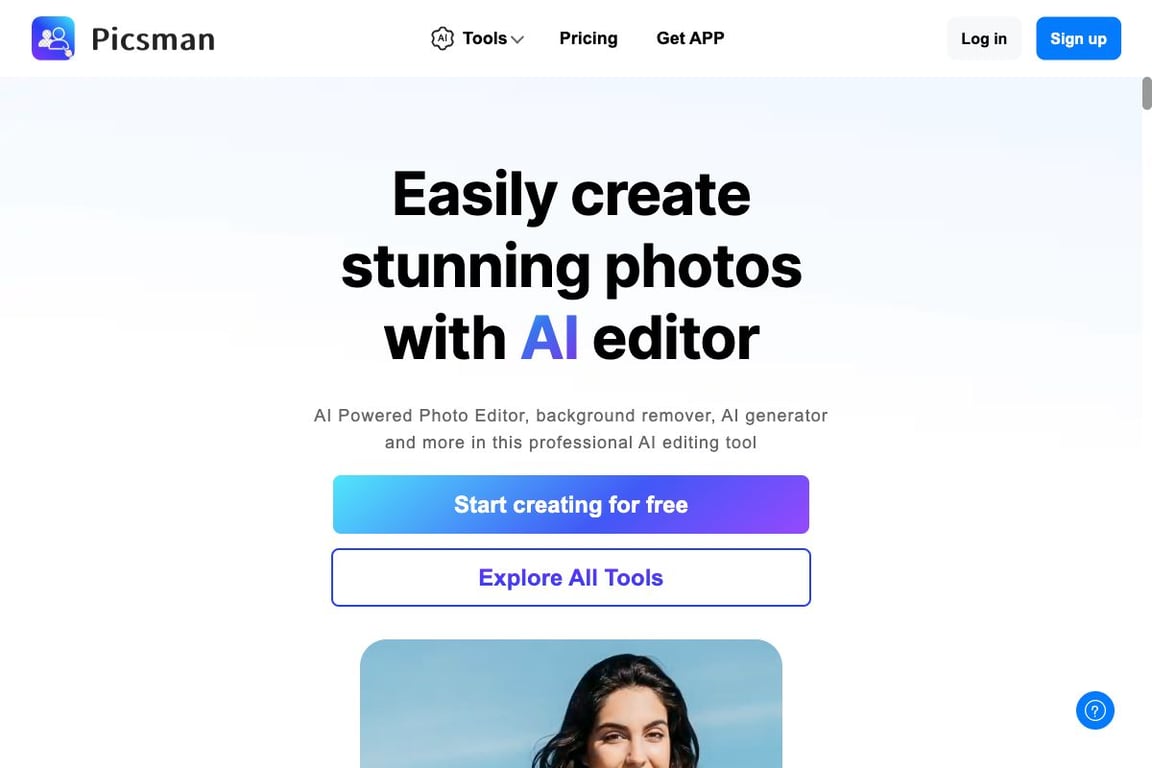Click the page scrollbar thumb
Screen dimensions: 1152x768
(x=1146, y=93)
